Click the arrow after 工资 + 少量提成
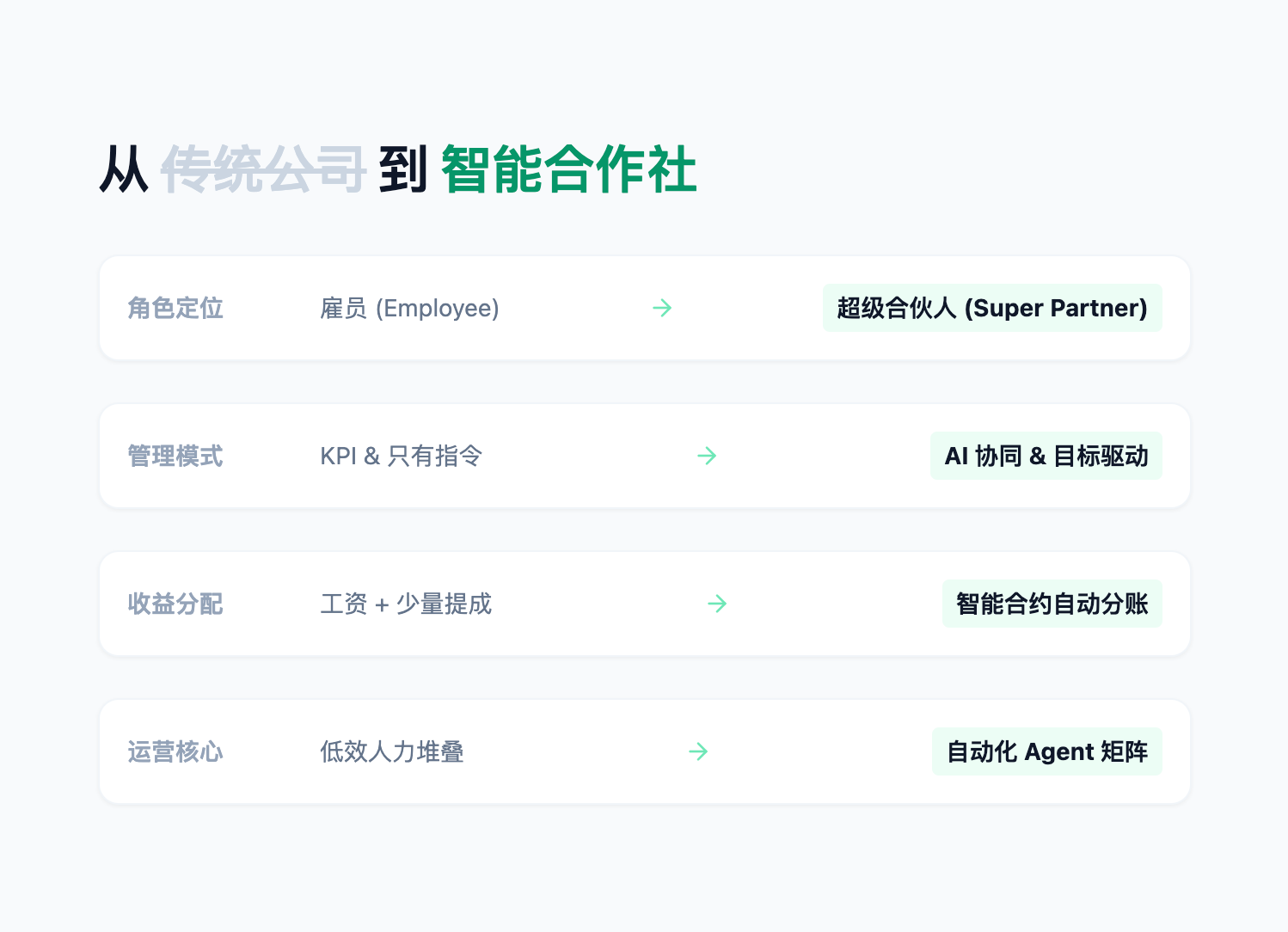1288x932 pixels. click(717, 604)
